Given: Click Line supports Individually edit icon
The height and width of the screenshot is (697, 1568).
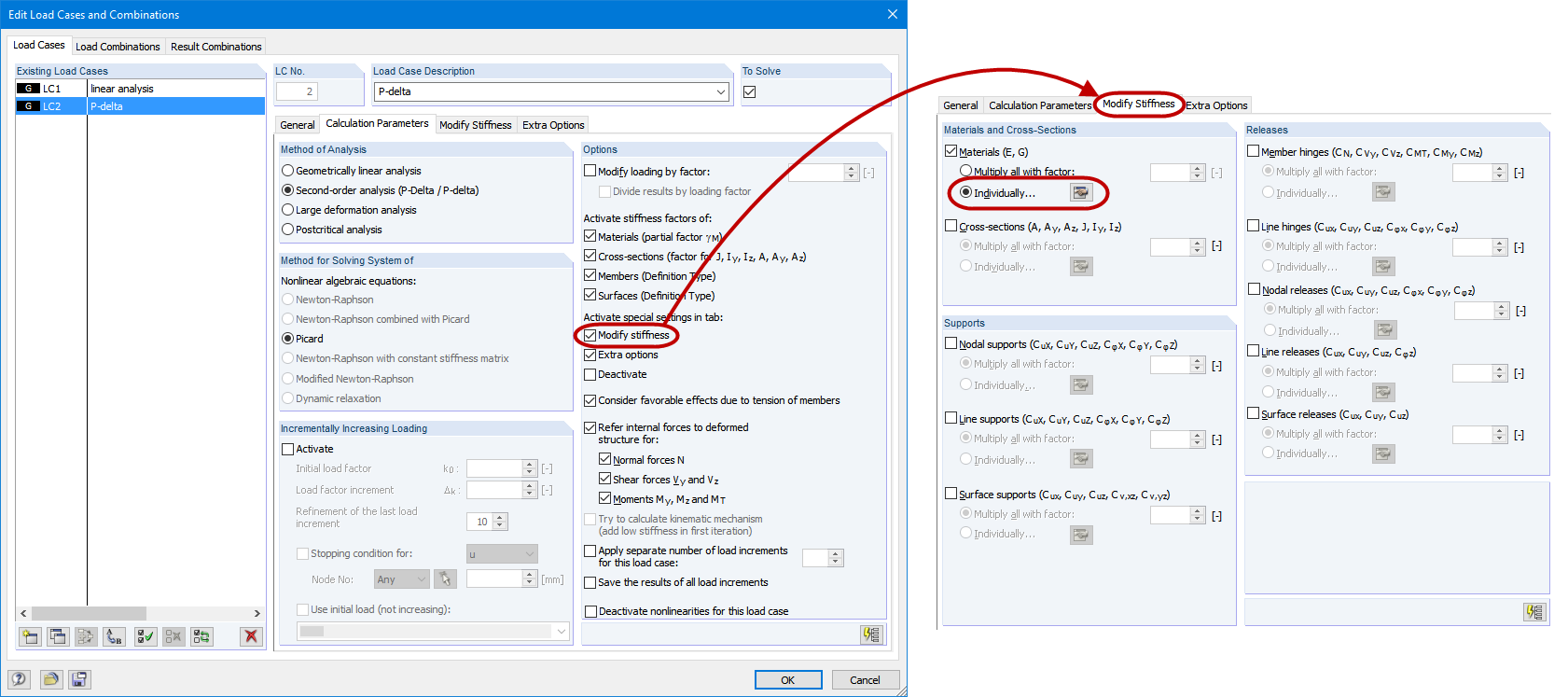Looking at the screenshot, I should coord(1081,458).
